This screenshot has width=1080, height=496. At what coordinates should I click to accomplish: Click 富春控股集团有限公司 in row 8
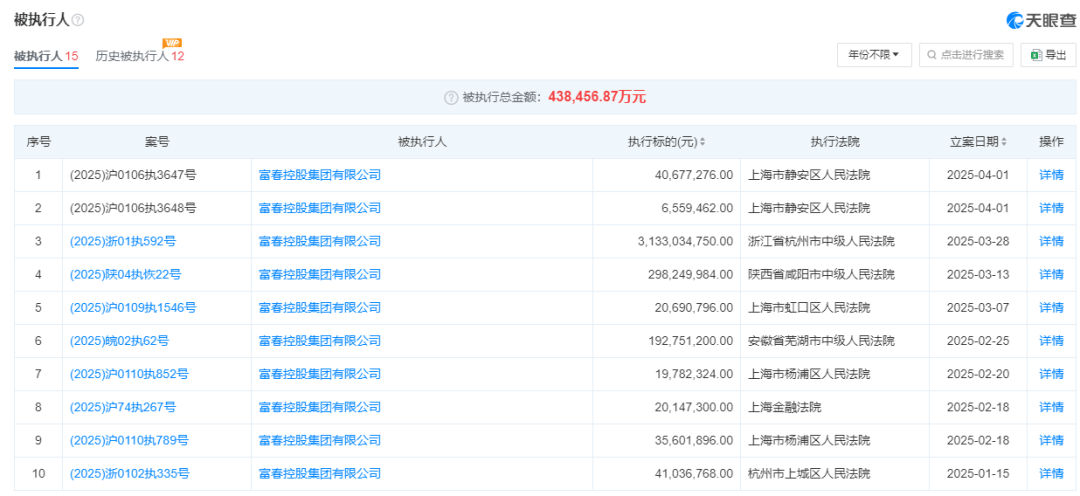(320, 407)
